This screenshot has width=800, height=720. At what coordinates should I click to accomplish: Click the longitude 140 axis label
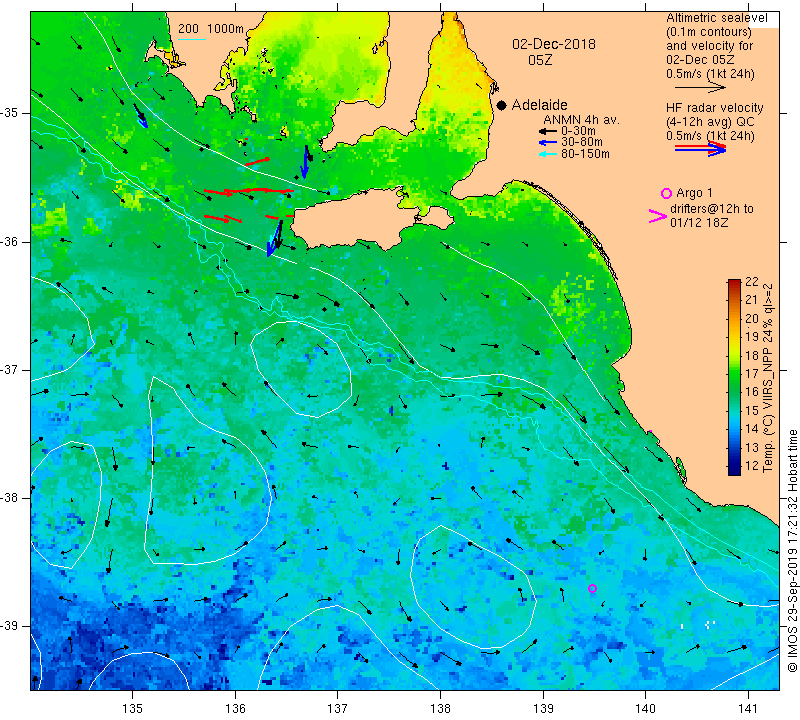coord(645,709)
